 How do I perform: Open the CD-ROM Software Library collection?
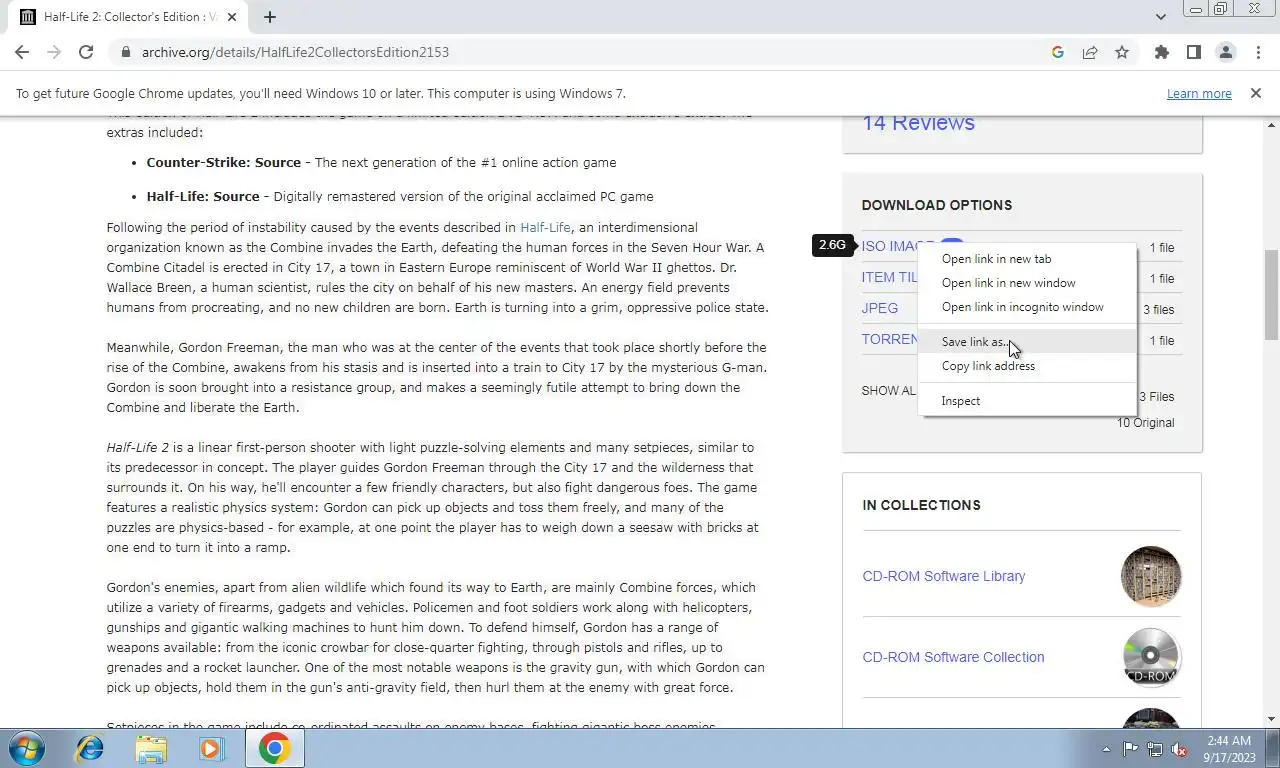coord(943,576)
